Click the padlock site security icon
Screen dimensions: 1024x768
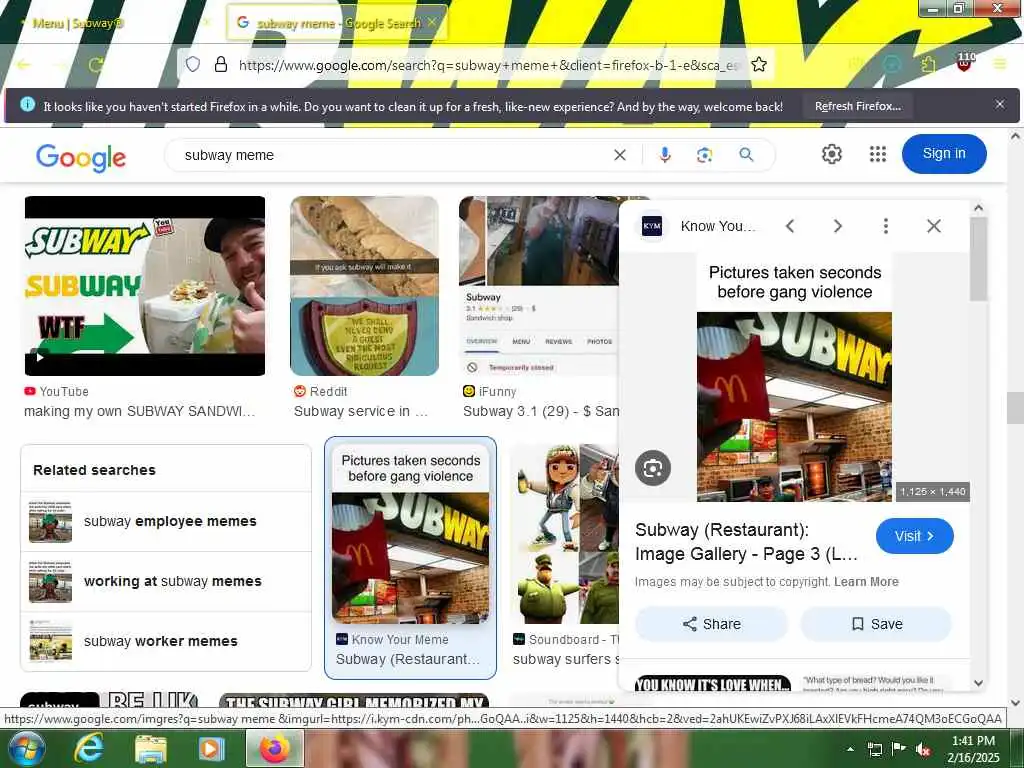click(x=221, y=64)
